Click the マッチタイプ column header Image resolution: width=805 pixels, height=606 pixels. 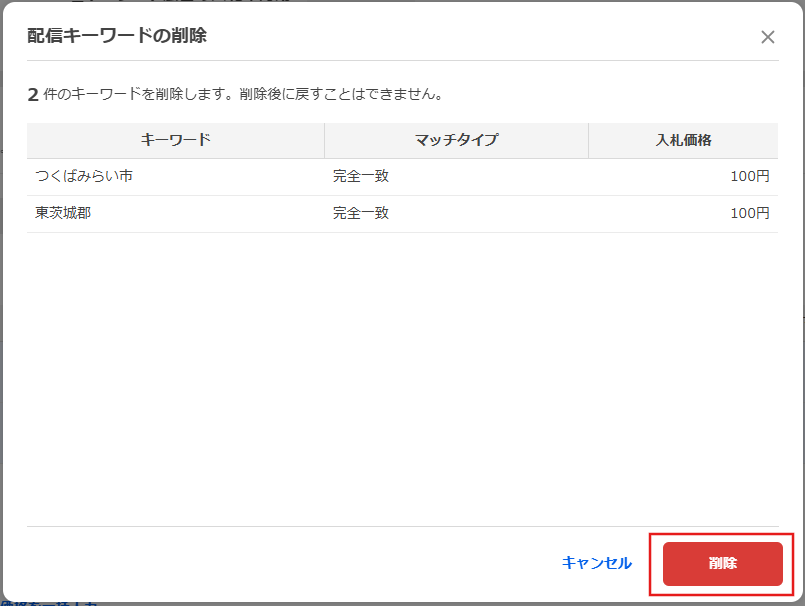coord(456,140)
